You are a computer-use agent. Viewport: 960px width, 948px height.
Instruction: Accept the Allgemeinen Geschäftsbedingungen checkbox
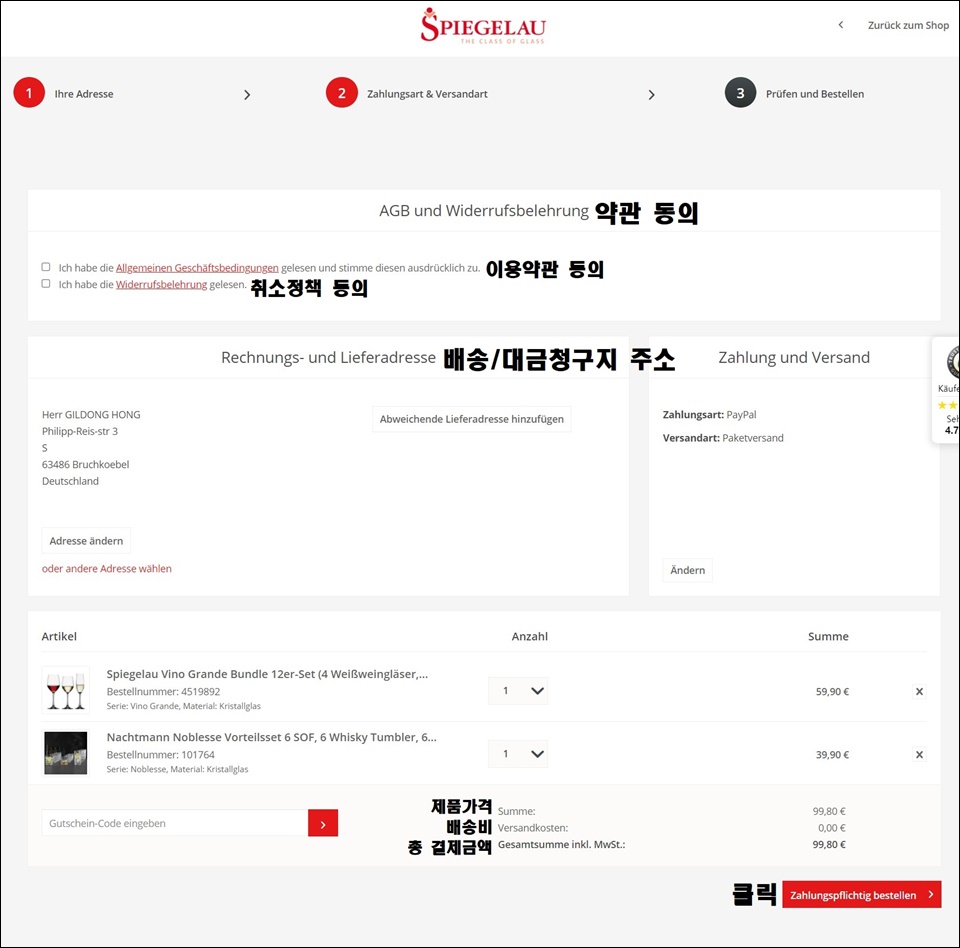46,267
